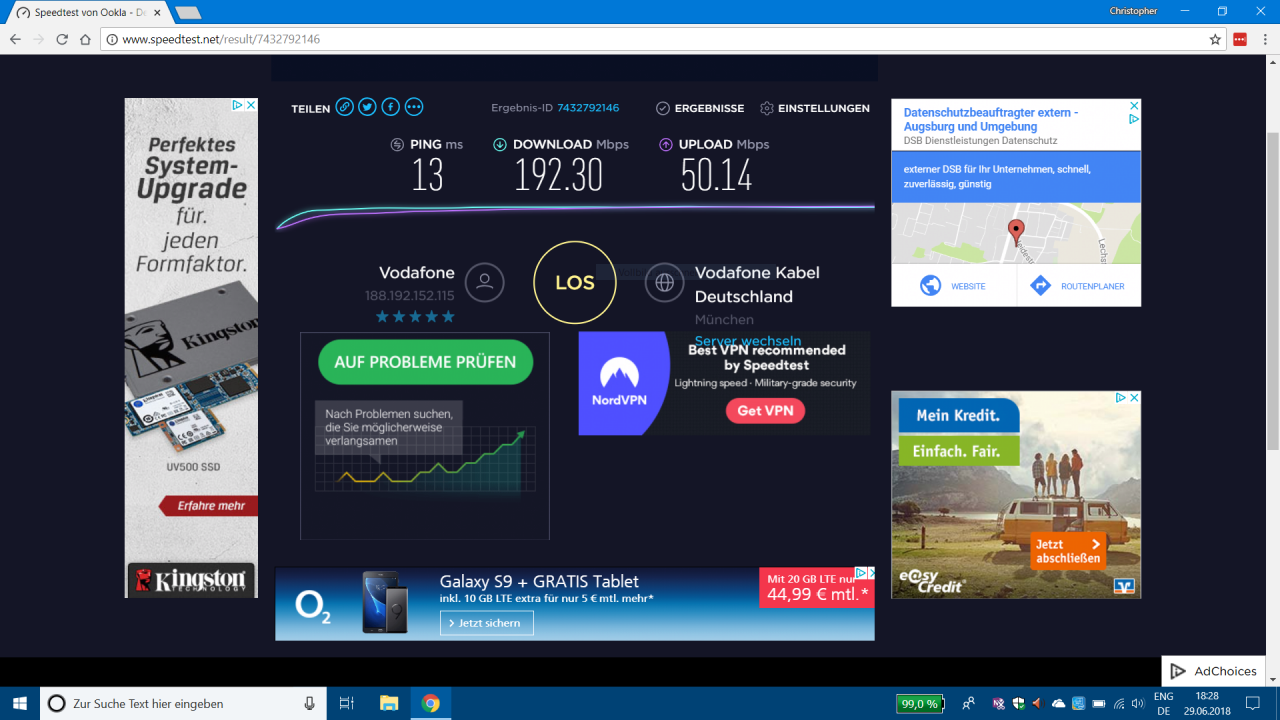
Task: Open volume control in system tray
Action: 1137,703
